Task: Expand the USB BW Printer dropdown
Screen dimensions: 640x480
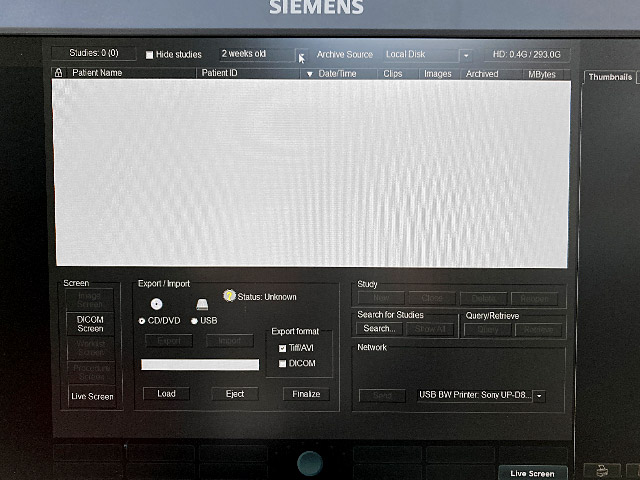Action: [539, 396]
